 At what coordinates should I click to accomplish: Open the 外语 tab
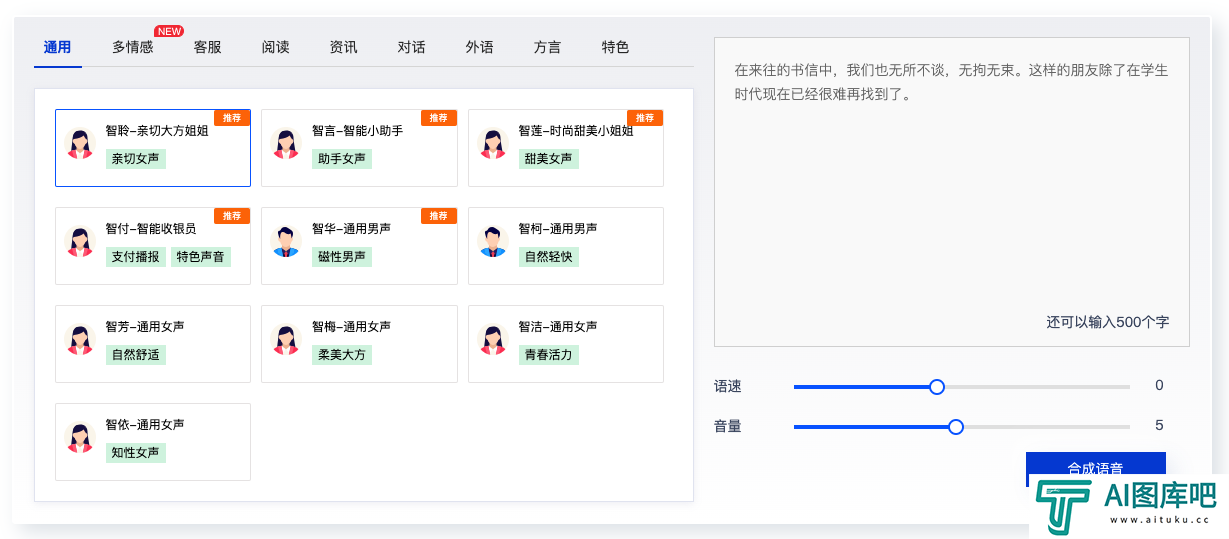pos(479,47)
